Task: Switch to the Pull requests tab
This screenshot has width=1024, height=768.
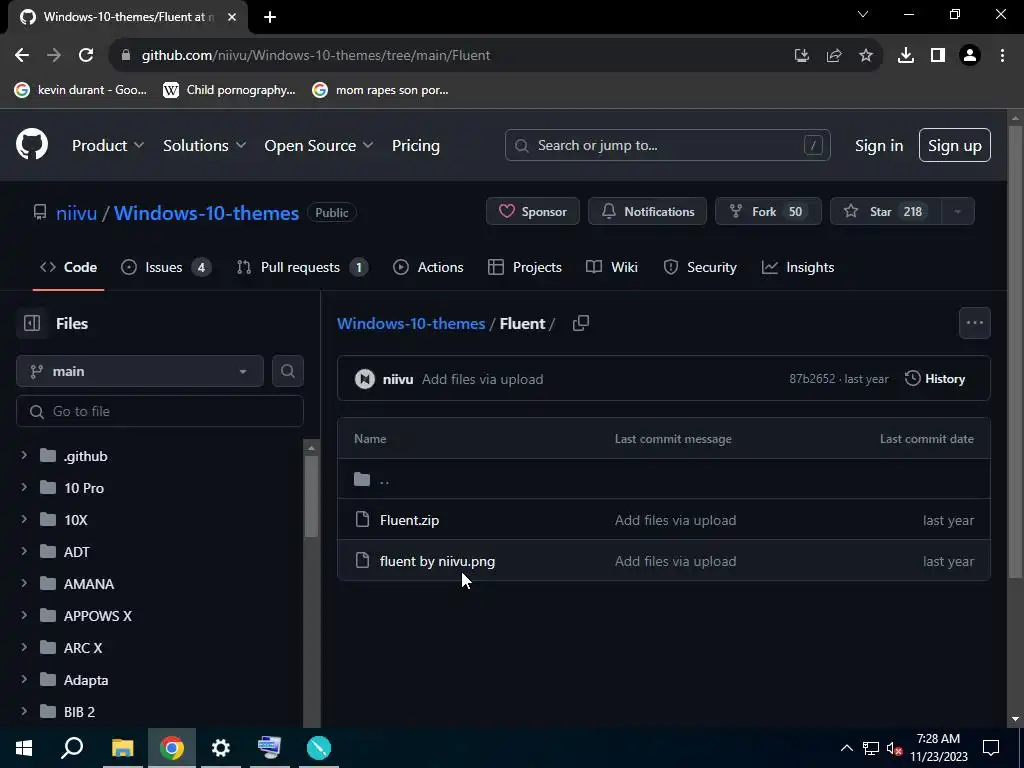Action: 302,267
